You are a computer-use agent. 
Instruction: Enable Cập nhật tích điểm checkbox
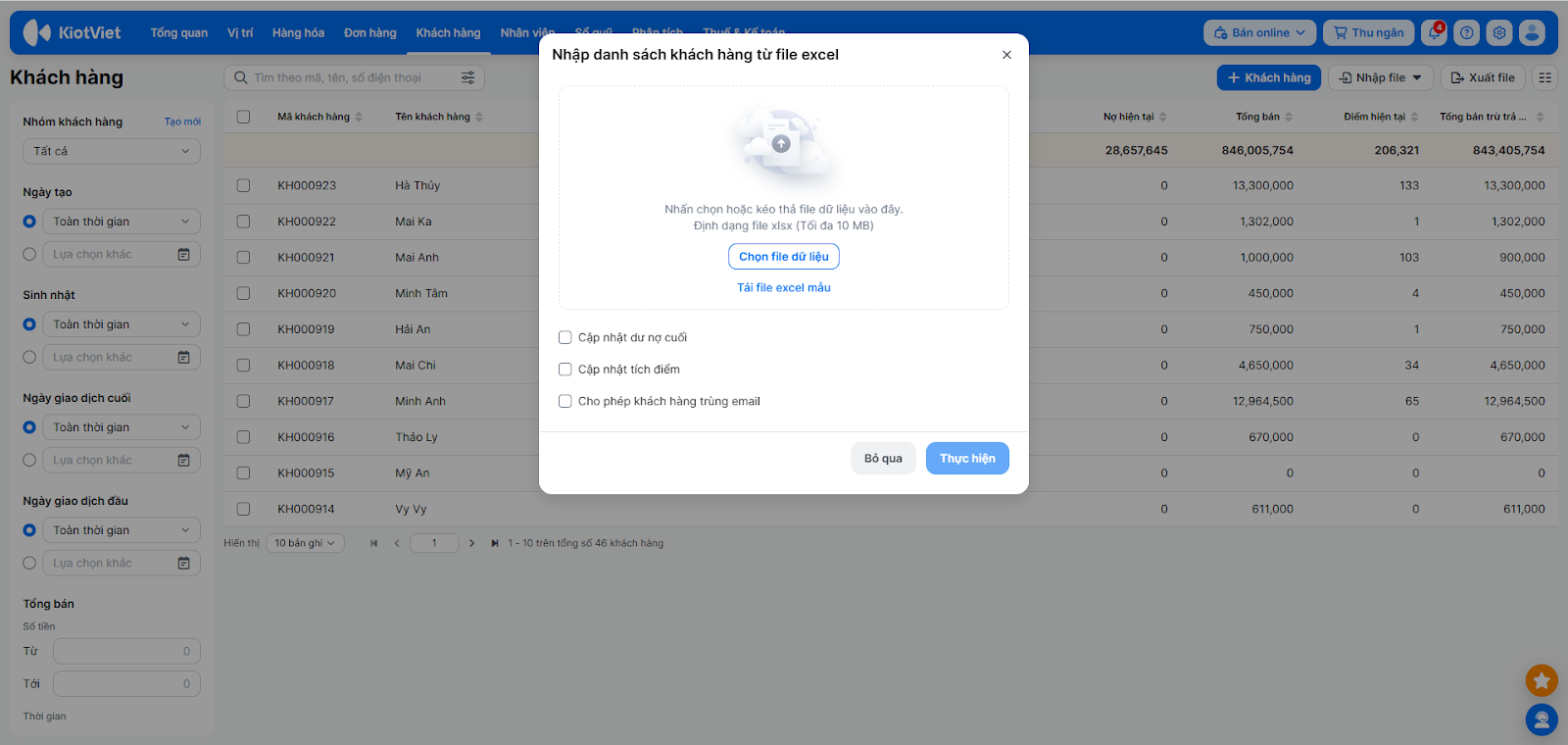point(565,370)
